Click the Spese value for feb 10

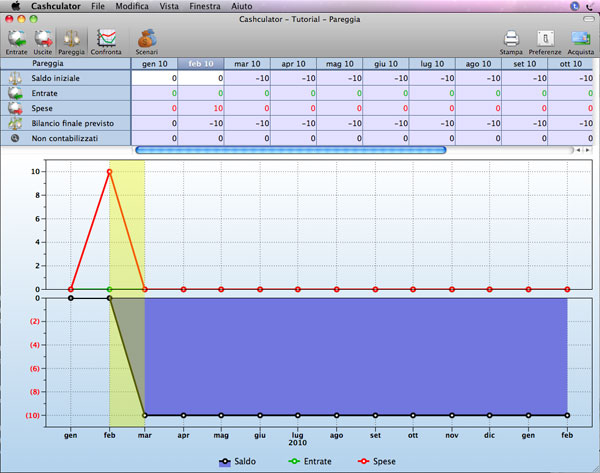coord(200,107)
